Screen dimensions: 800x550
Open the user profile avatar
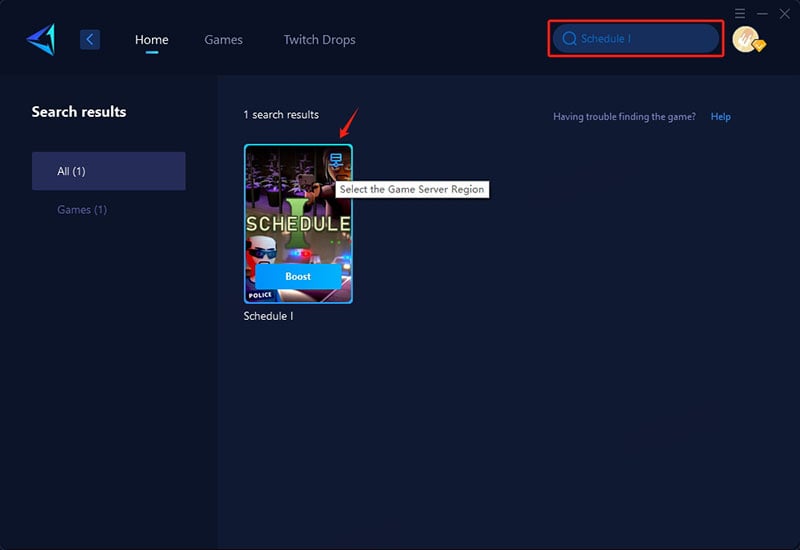click(x=747, y=39)
